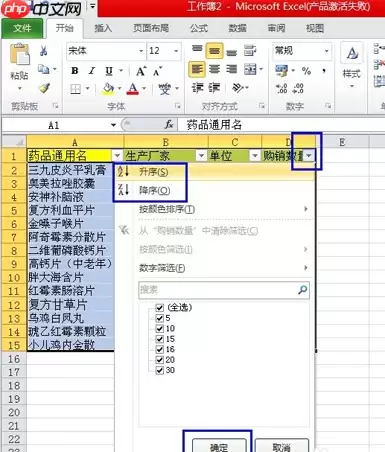Image resolution: width=385 pixels, height=452 pixels.
Task: Uncheck the value 30 checkbox
Action: tap(160, 370)
